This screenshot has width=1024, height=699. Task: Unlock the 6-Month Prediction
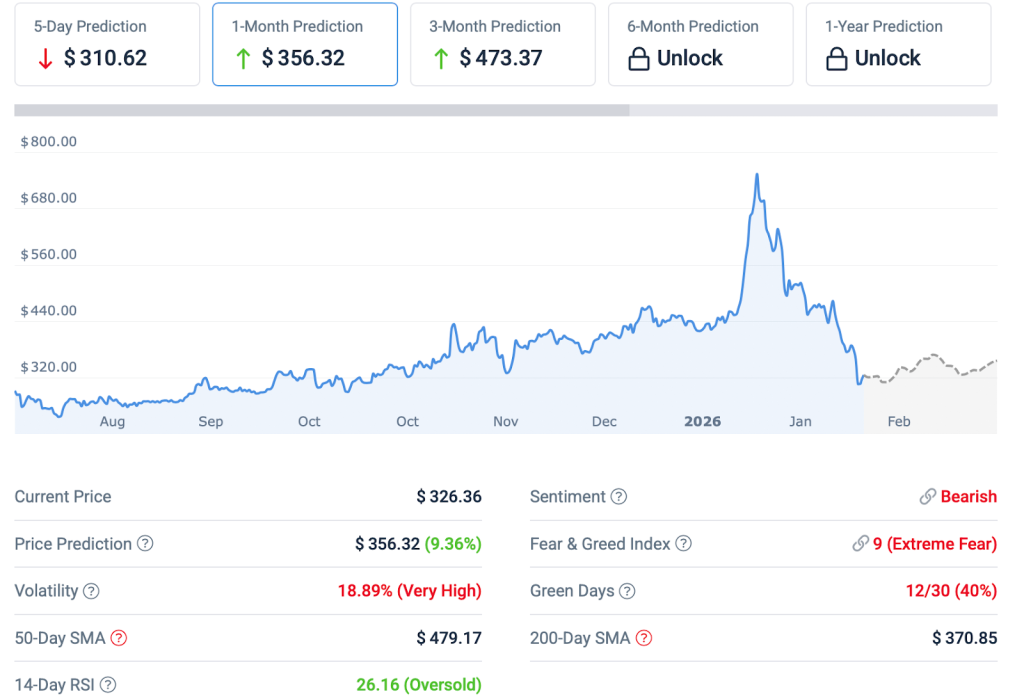pos(700,44)
